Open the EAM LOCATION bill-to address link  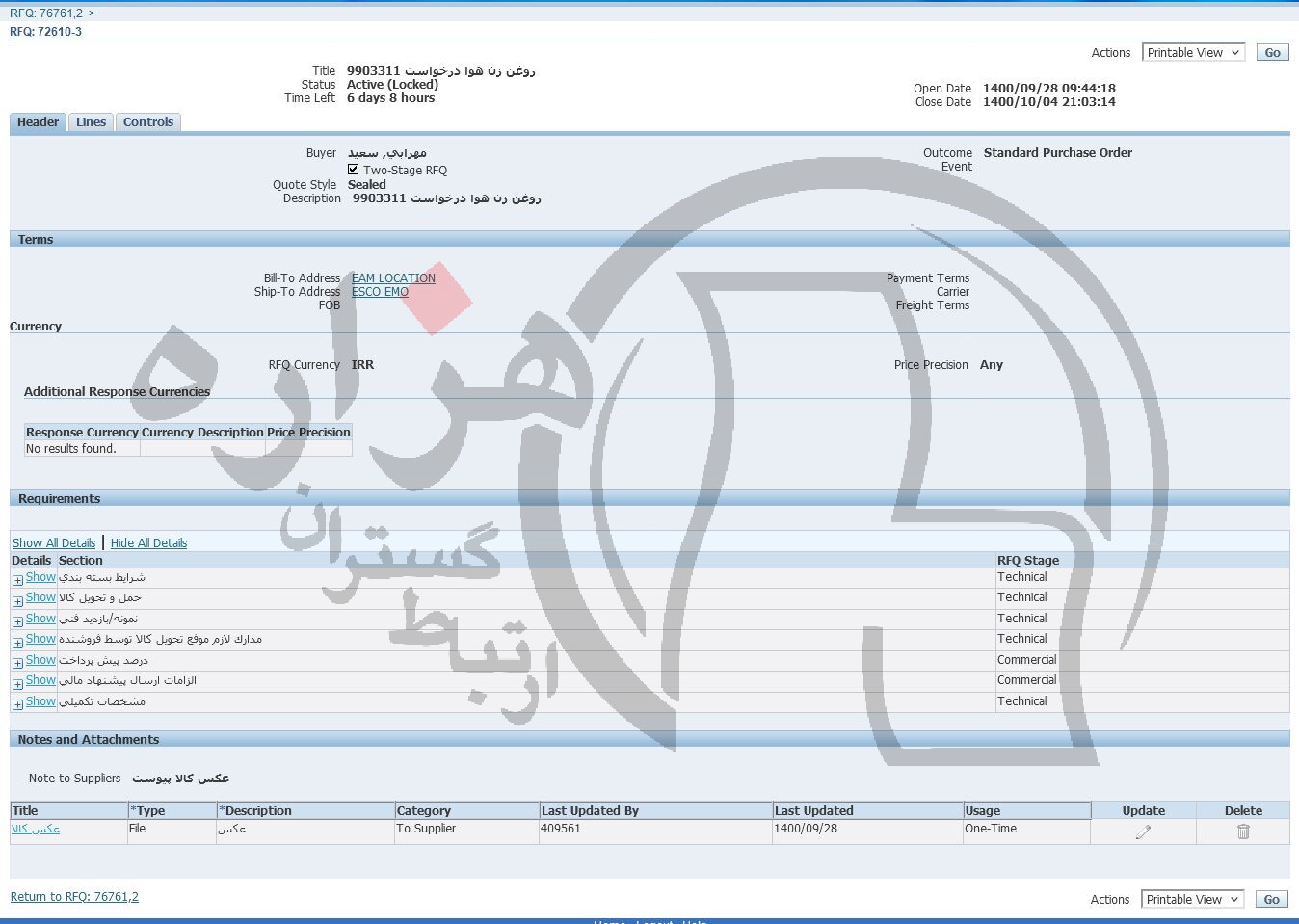coord(393,278)
